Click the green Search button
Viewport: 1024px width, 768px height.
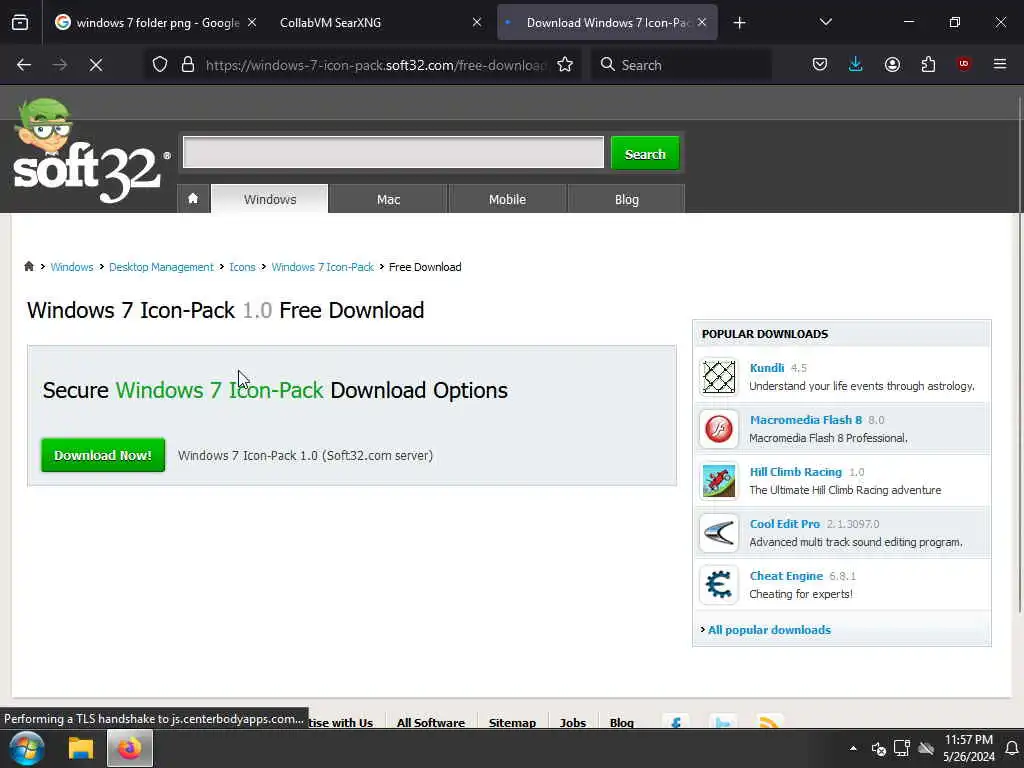point(645,153)
